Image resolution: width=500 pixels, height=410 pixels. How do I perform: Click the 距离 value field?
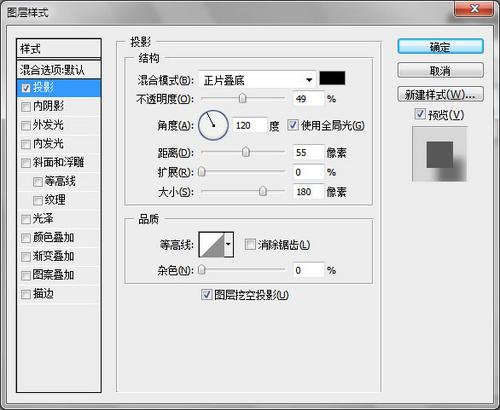point(308,153)
